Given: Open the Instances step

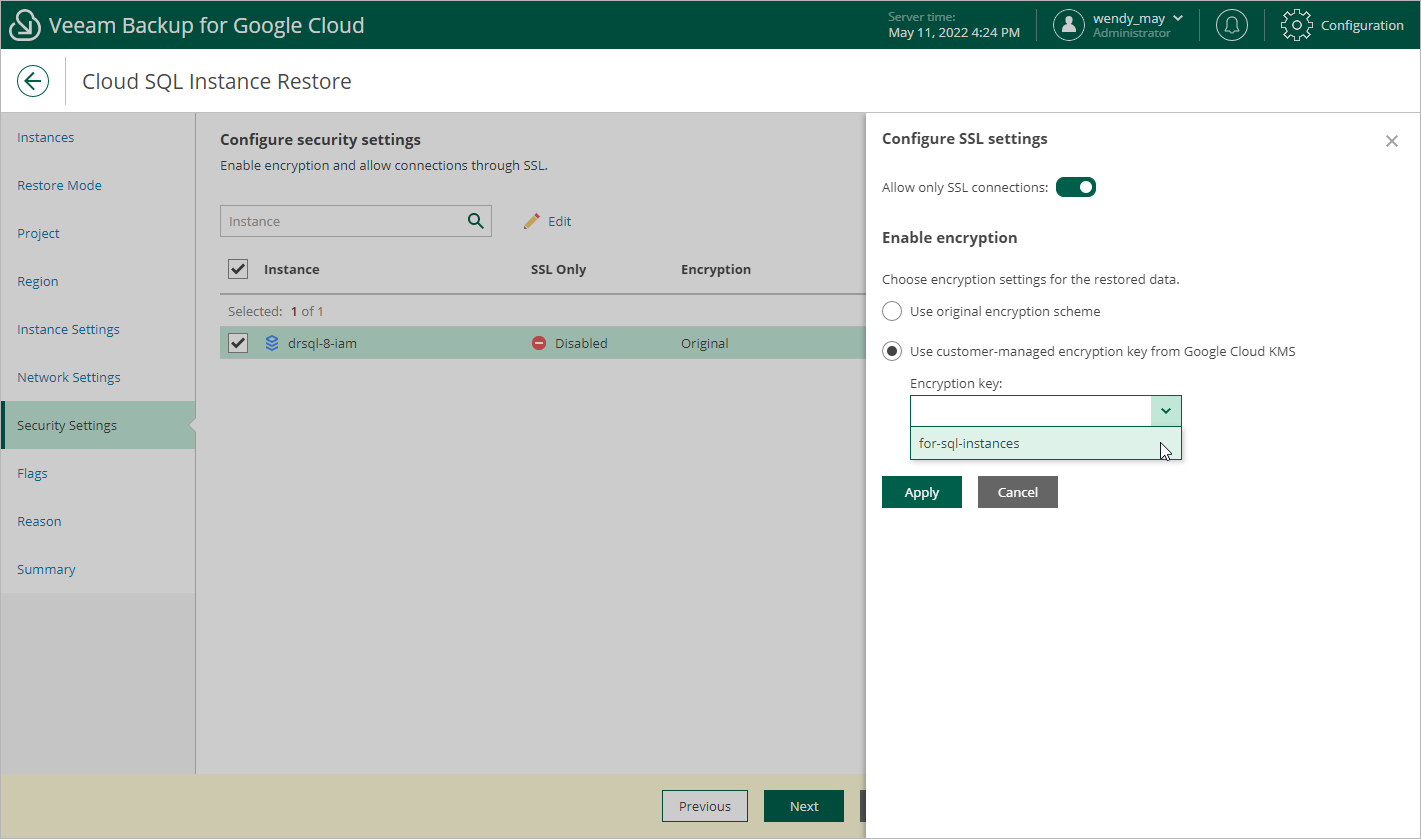Looking at the screenshot, I should [45, 137].
